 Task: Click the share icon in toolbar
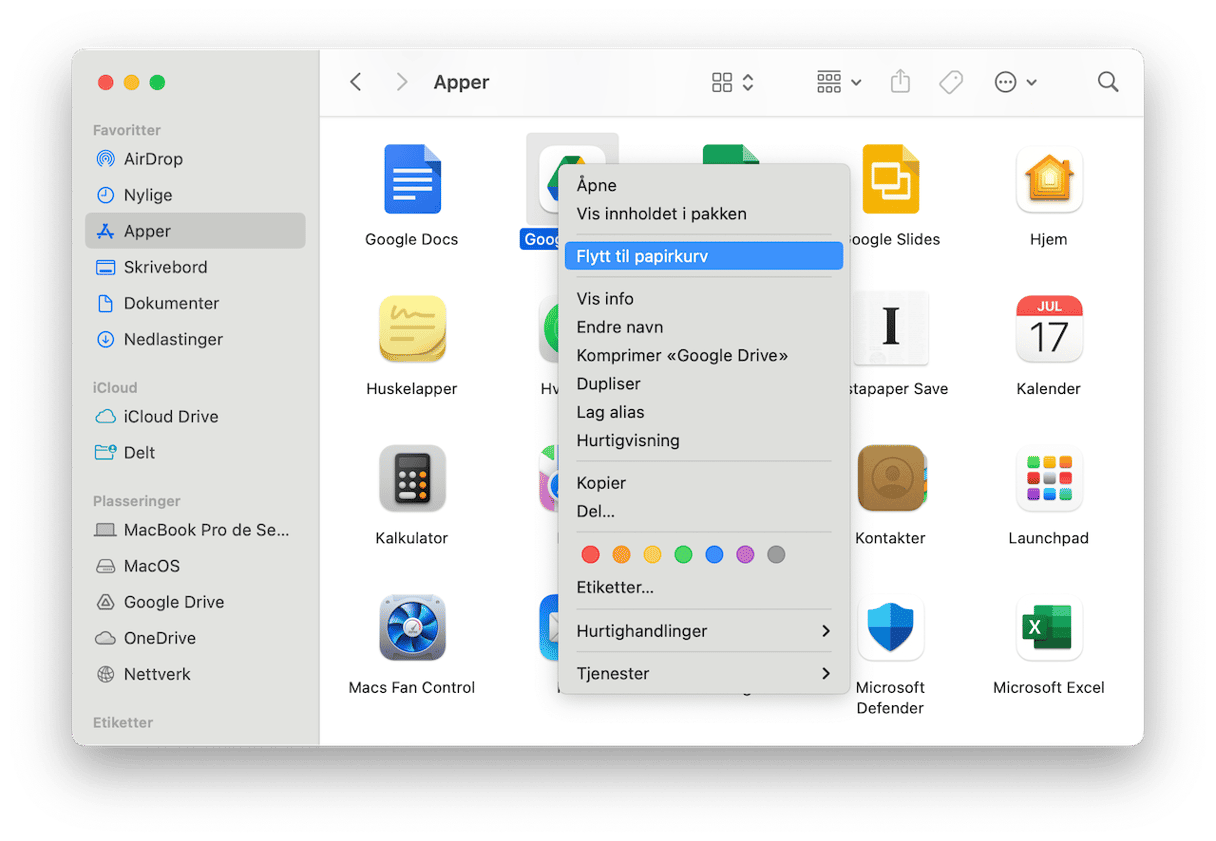pyautogui.click(x=900, y=82)
